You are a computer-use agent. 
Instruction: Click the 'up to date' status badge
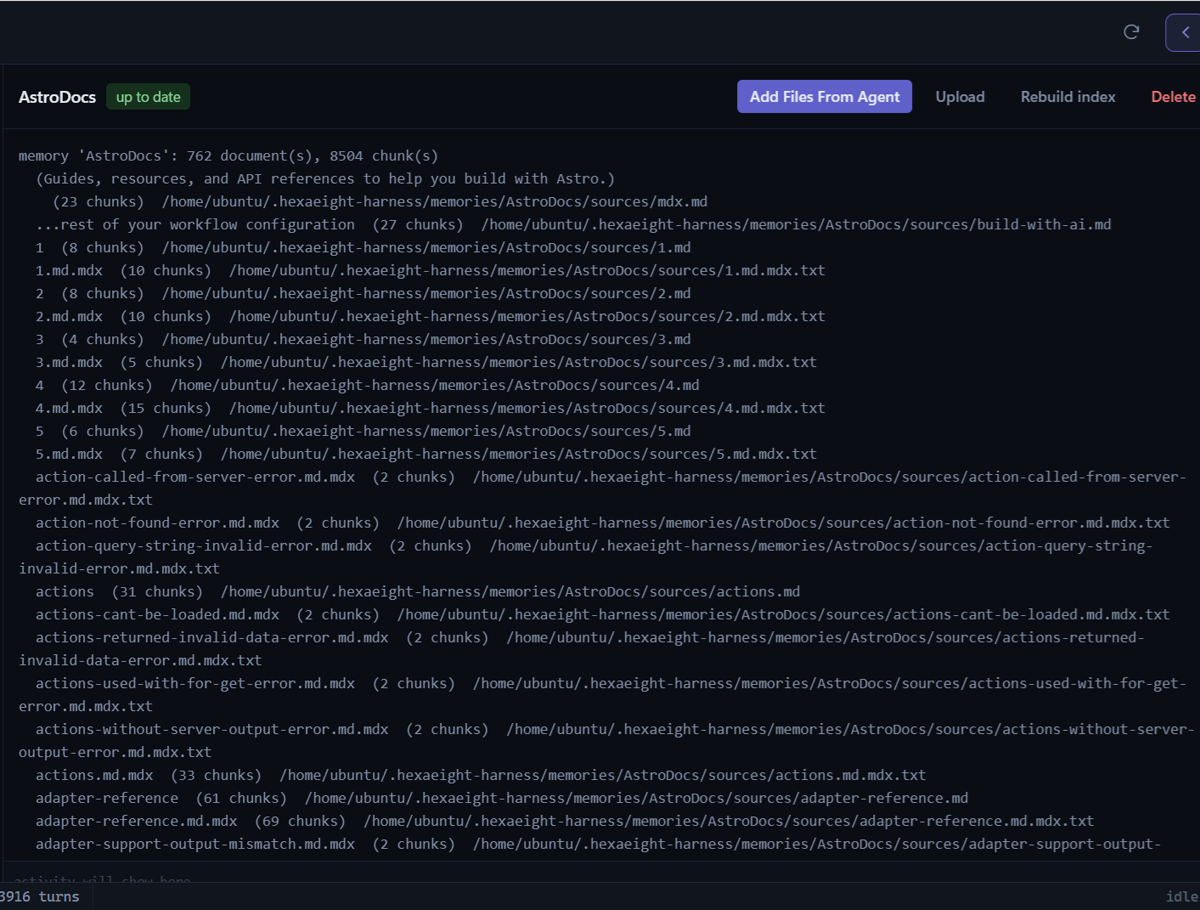tap(148, 97)
